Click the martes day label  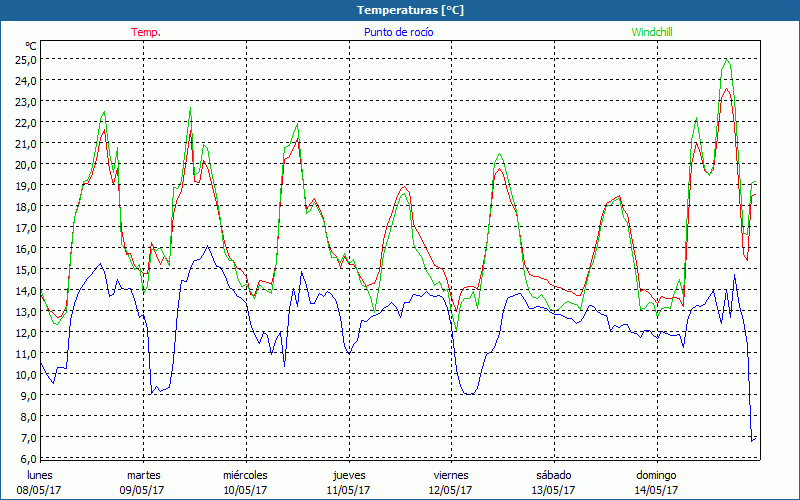[143, 475]
